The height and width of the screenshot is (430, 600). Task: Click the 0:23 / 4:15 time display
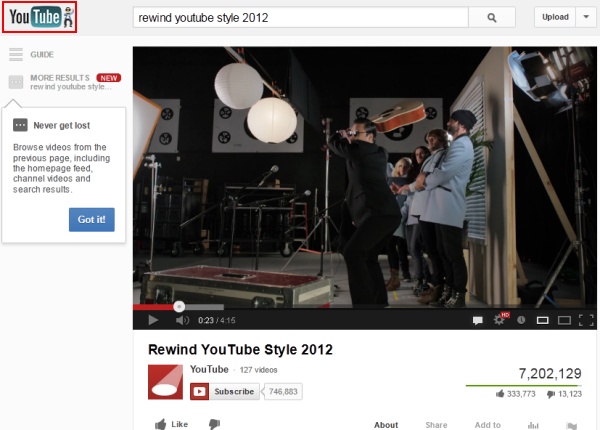click(x=217, y=320)
